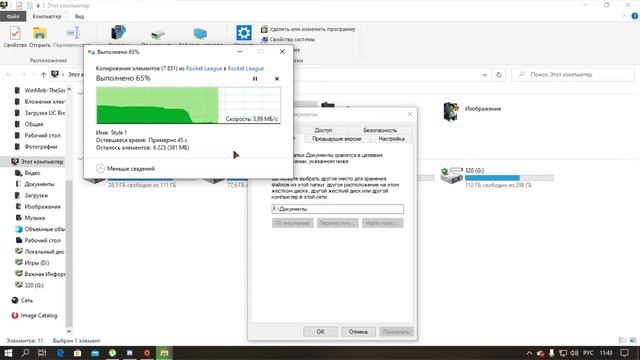The height and width of the screenshot is (360, 640).
Task: Refresh the Explorer view
Action: [x=498, y=75]
